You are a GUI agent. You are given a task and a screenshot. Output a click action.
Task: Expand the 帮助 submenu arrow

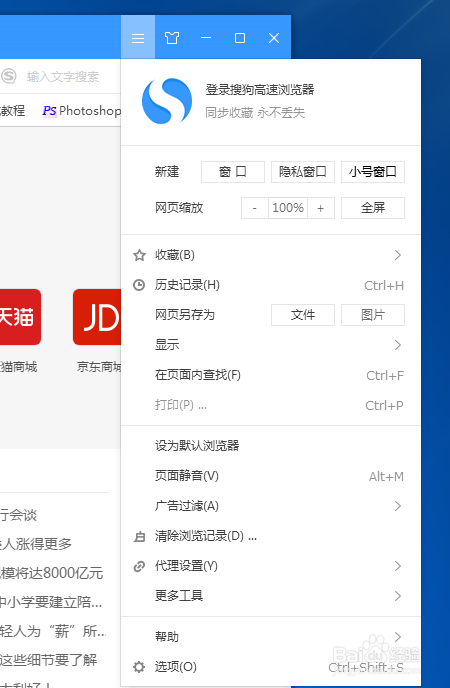398,637
